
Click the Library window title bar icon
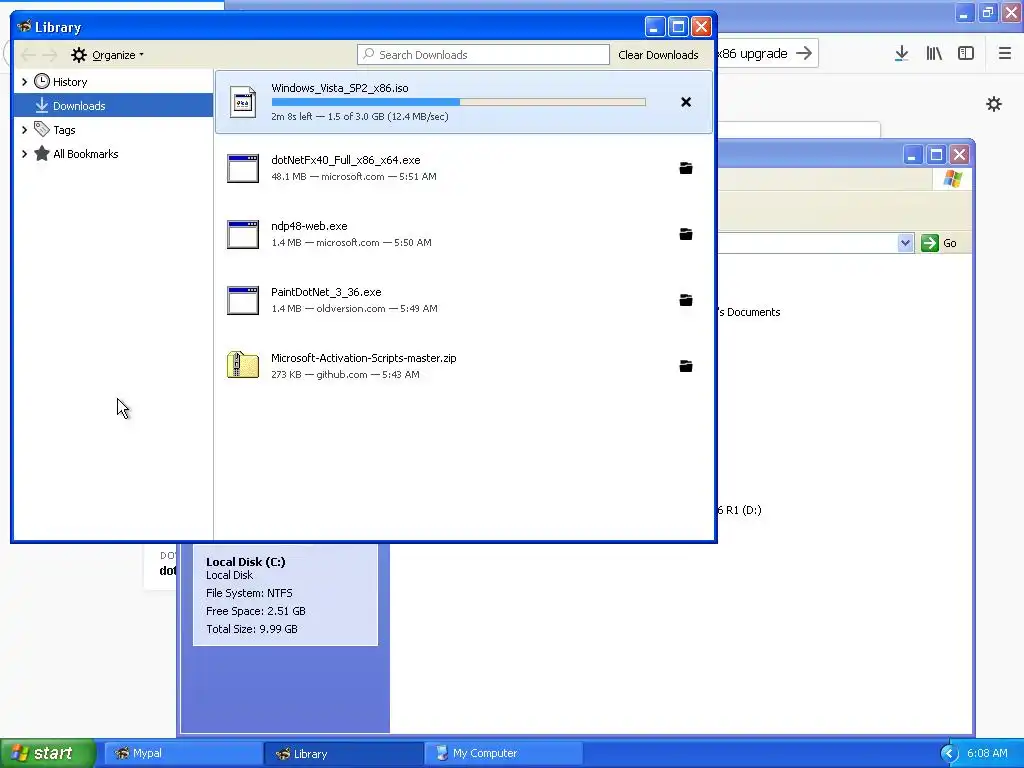click(x=25, y=27)
